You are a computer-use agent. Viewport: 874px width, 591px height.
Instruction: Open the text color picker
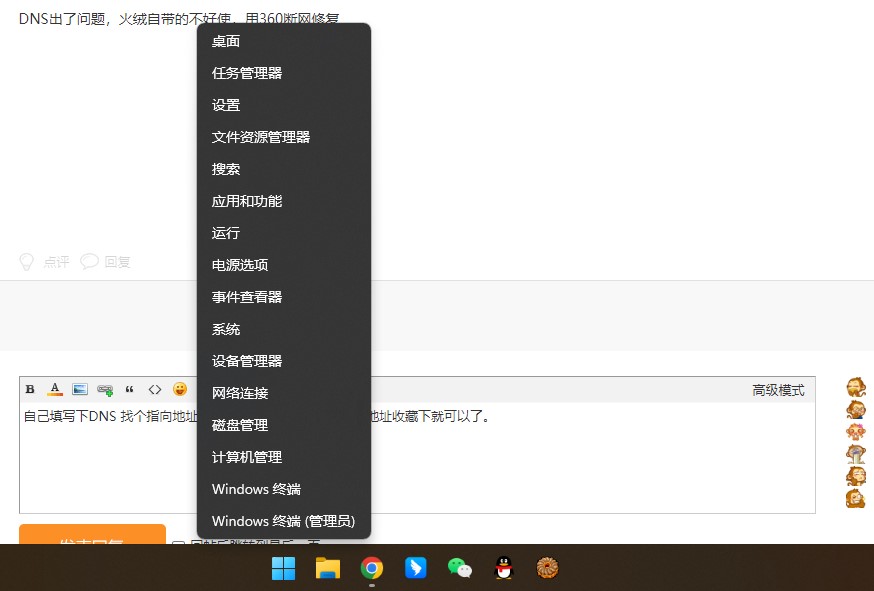tap(55, 389)
